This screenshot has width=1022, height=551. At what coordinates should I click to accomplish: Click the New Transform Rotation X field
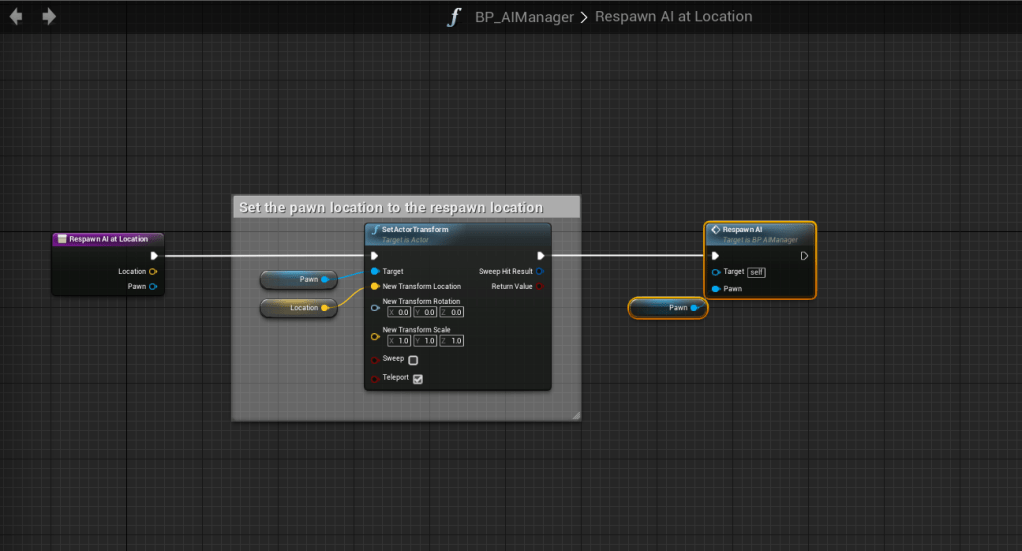398,312
